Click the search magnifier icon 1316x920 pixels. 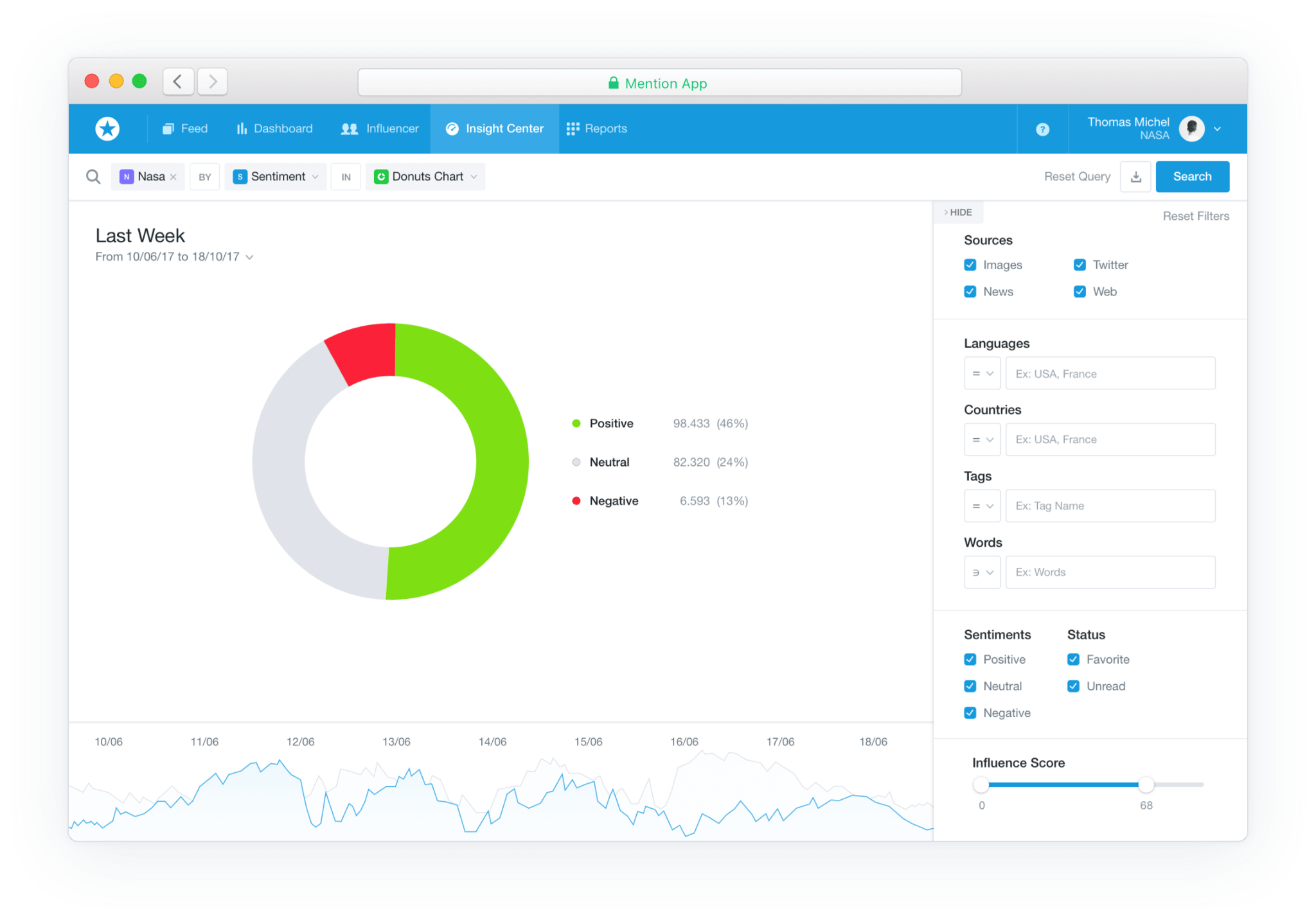pyautogui.click(x=93, y=176)
